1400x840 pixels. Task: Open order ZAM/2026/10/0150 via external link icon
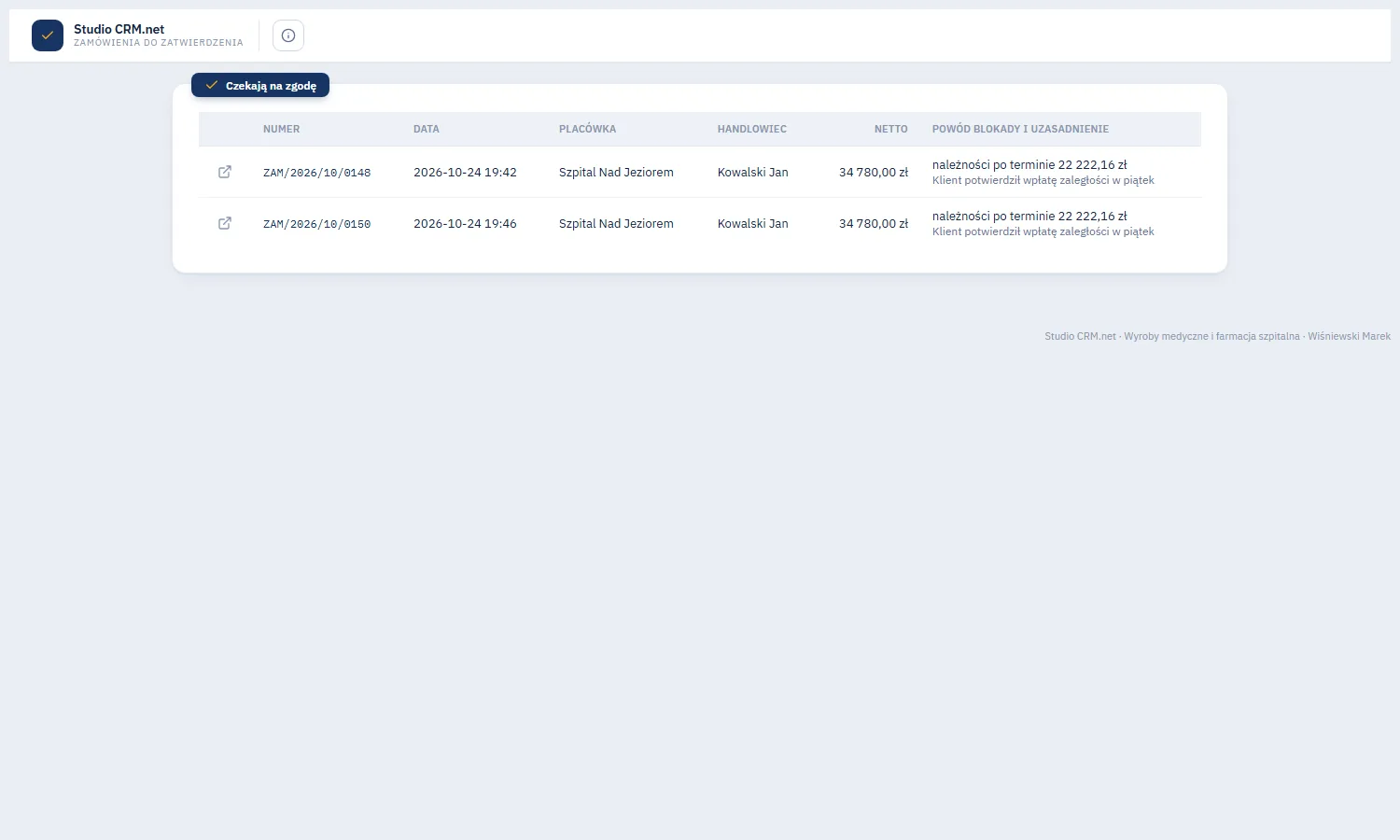225,223
